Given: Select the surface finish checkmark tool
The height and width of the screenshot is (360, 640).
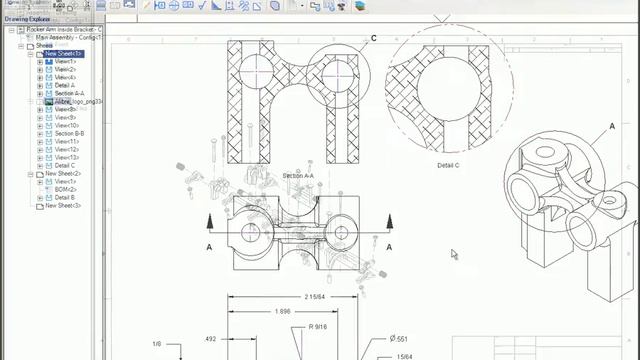Looking at the screenshot, I should click(x=202, y=6).
